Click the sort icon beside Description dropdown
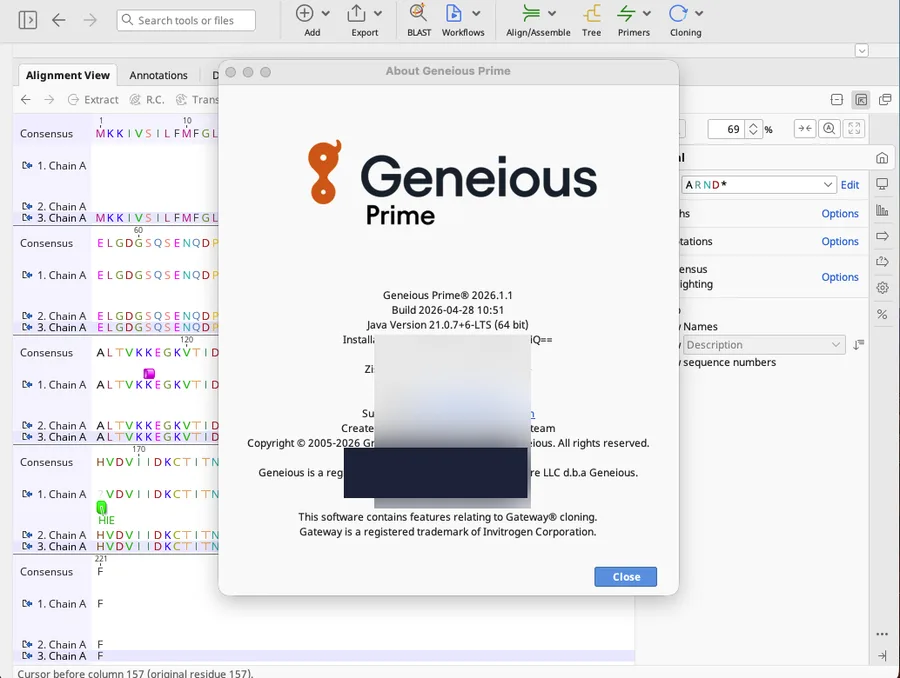The height and width of the screenshot is (678, 900). pos(858,345)
